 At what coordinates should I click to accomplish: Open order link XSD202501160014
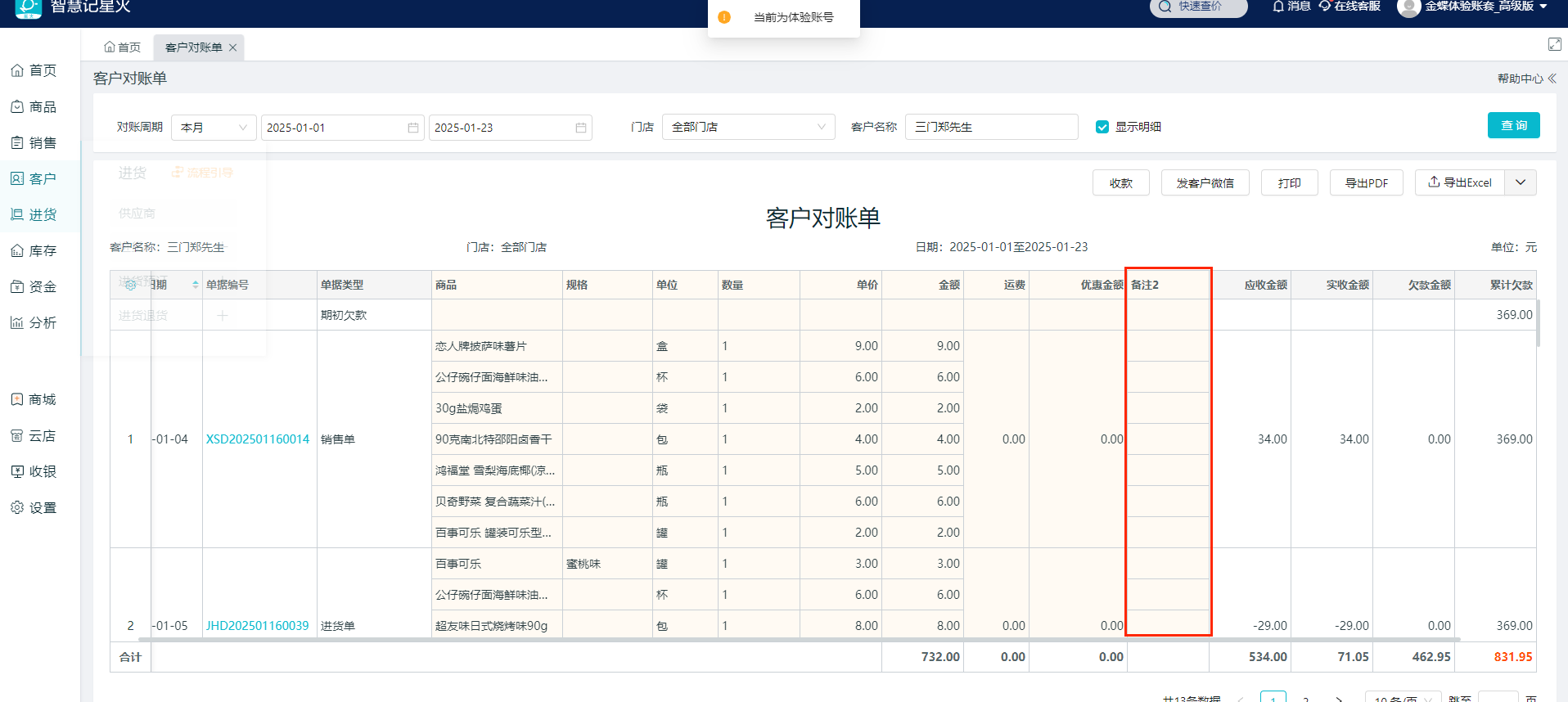coord(258,439)
